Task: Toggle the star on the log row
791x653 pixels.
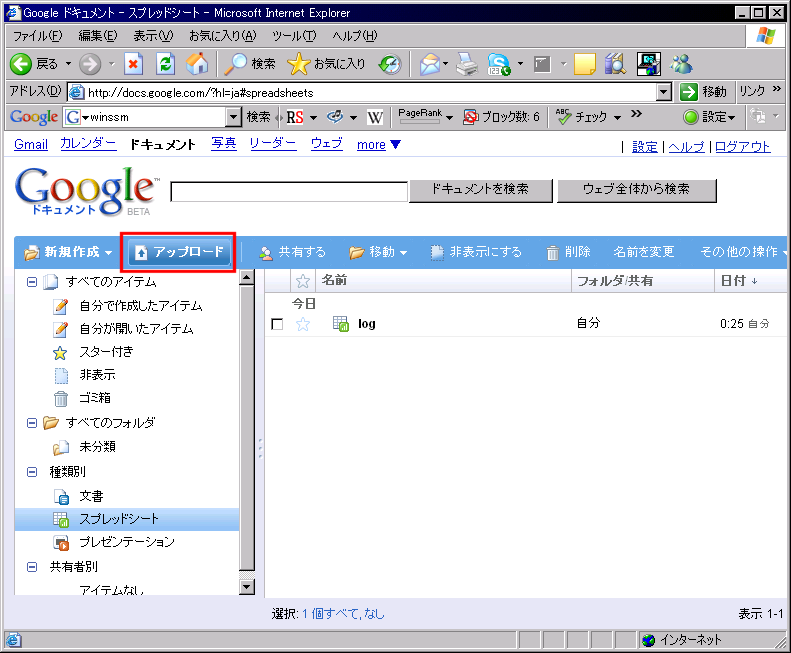Action: tap(303, 324)
